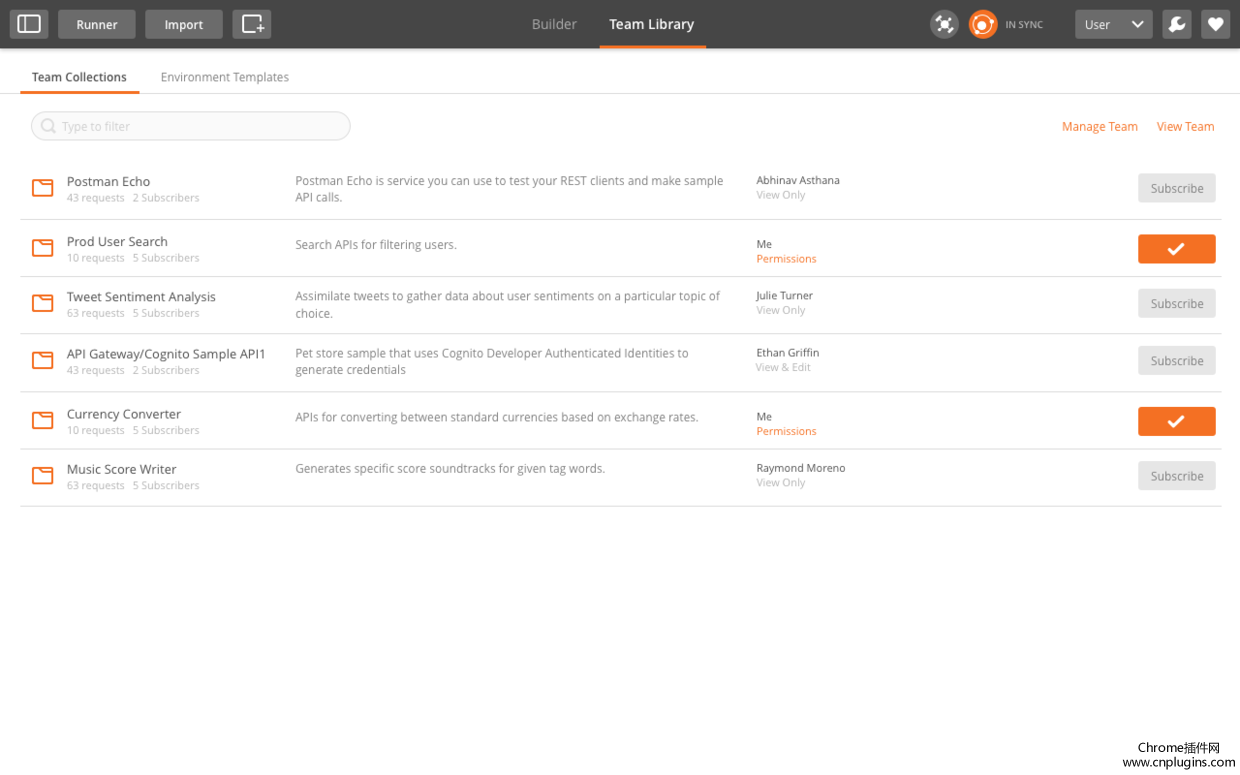Toggle the sidebar panel icon
The height and width of the screenshot is (775, 1240).
click(x=29, y=24)
